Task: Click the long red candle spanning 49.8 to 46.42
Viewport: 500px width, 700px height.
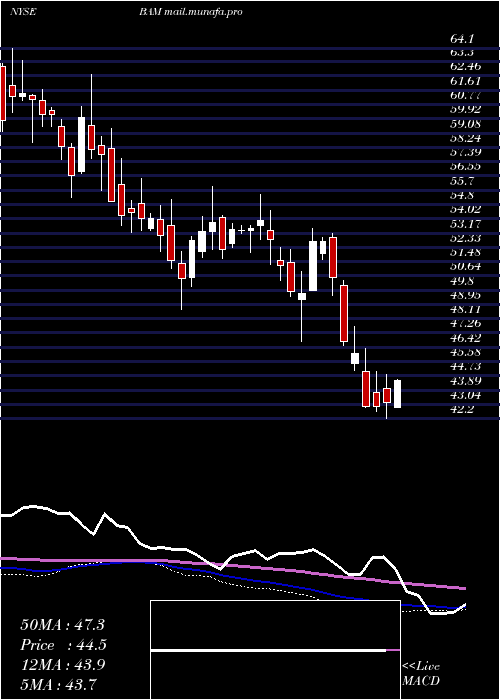Action: (344, 313)
